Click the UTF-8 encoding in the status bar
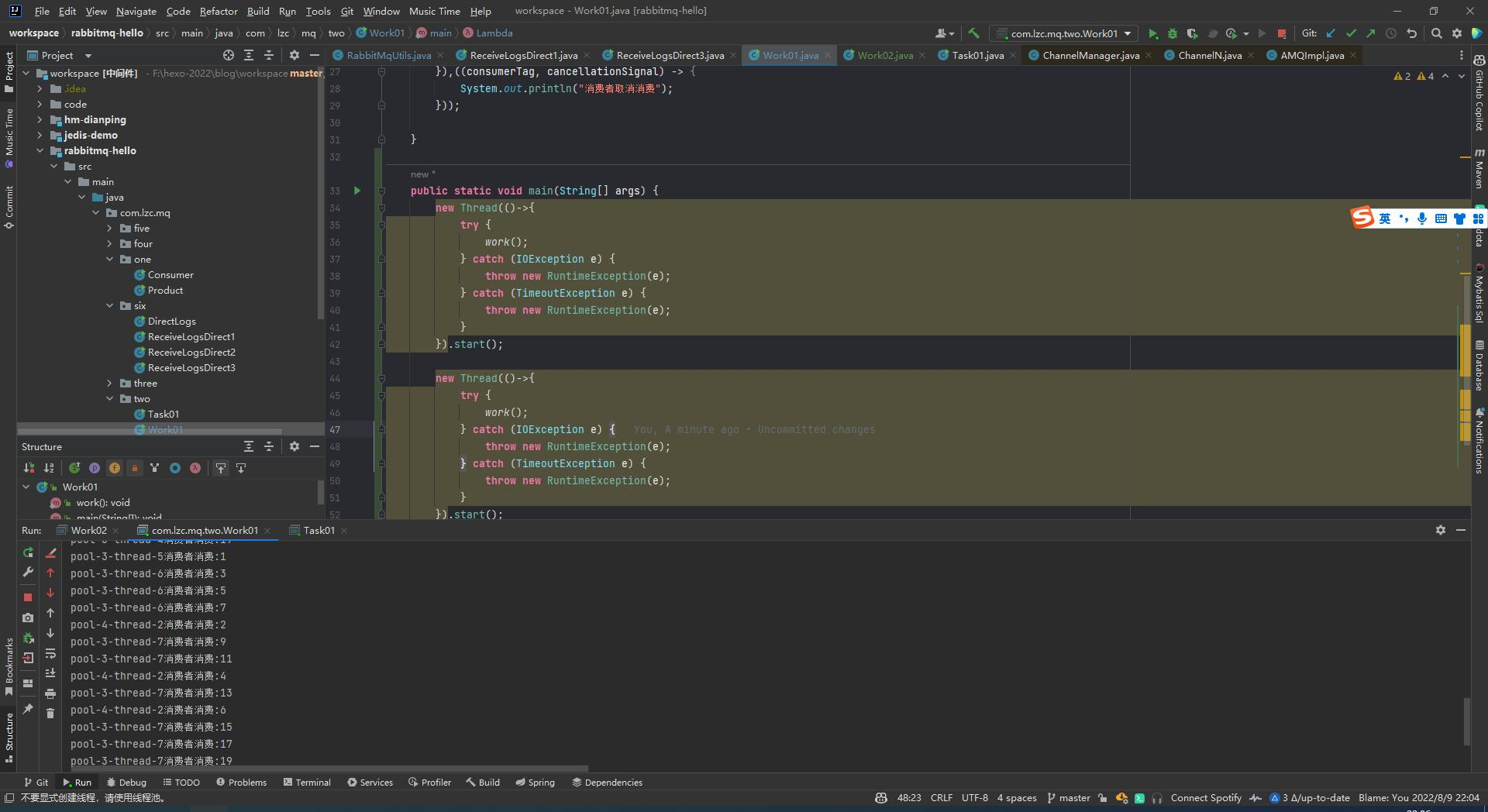This screenshot has width=1488, height=812. click(974, 797)
